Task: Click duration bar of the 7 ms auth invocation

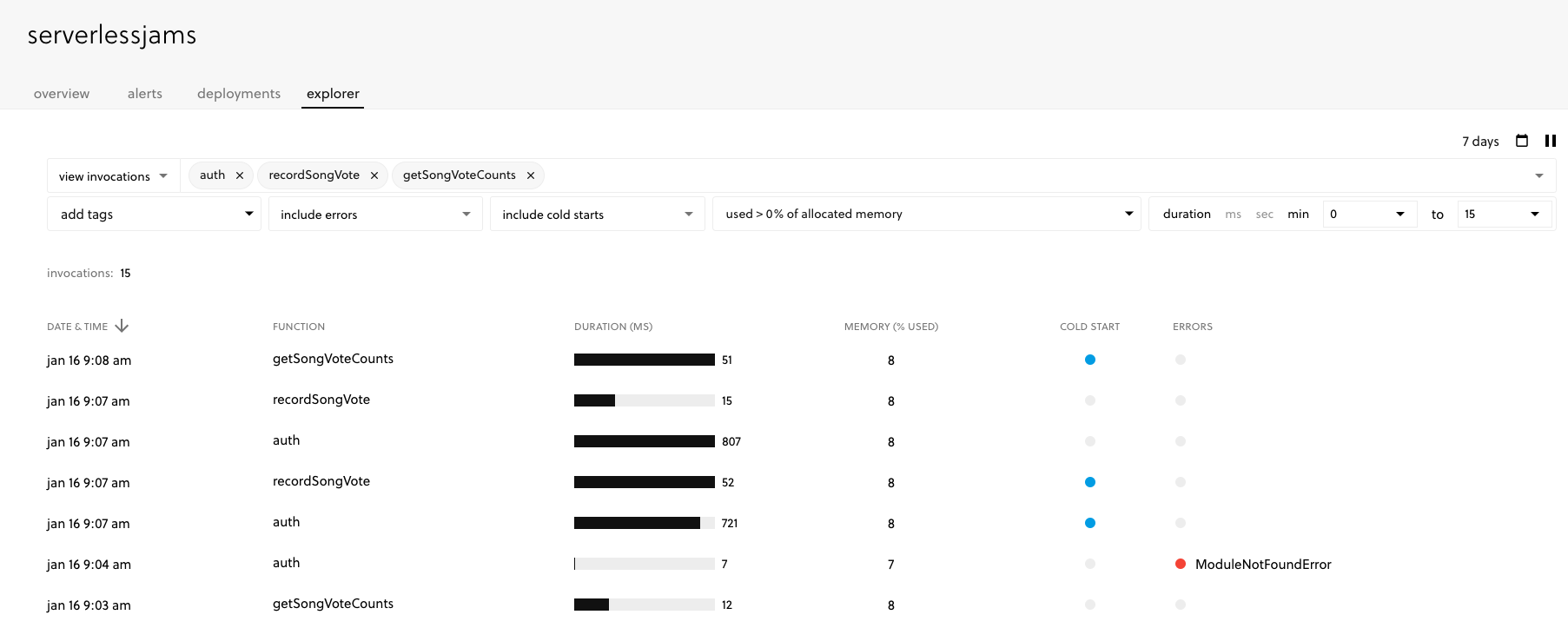Action: 645,564
